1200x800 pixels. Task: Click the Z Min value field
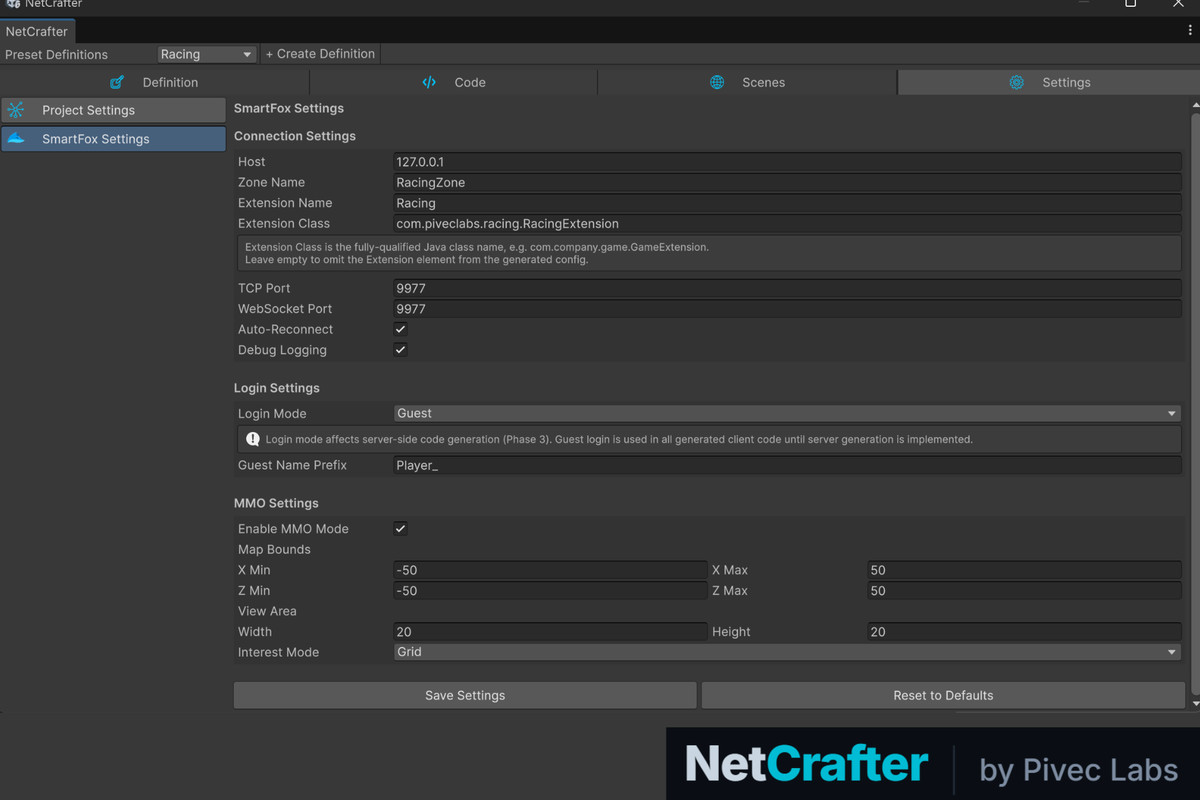point(551,591)
